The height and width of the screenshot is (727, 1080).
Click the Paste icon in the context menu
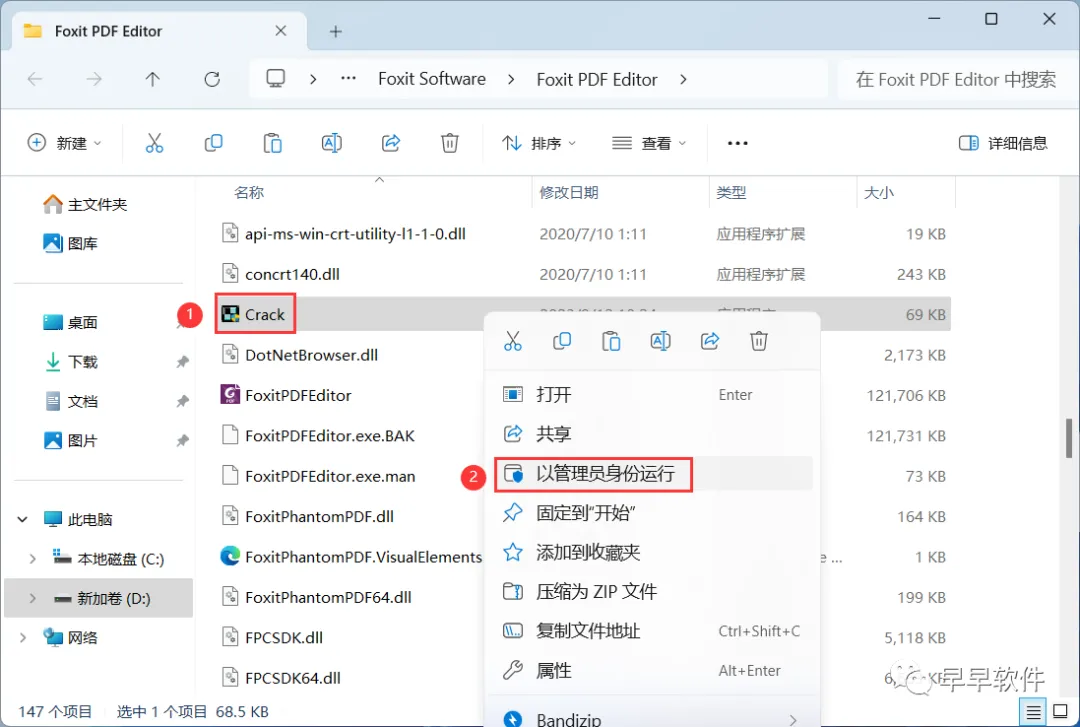pyautogui.click(x=611, y=340)
